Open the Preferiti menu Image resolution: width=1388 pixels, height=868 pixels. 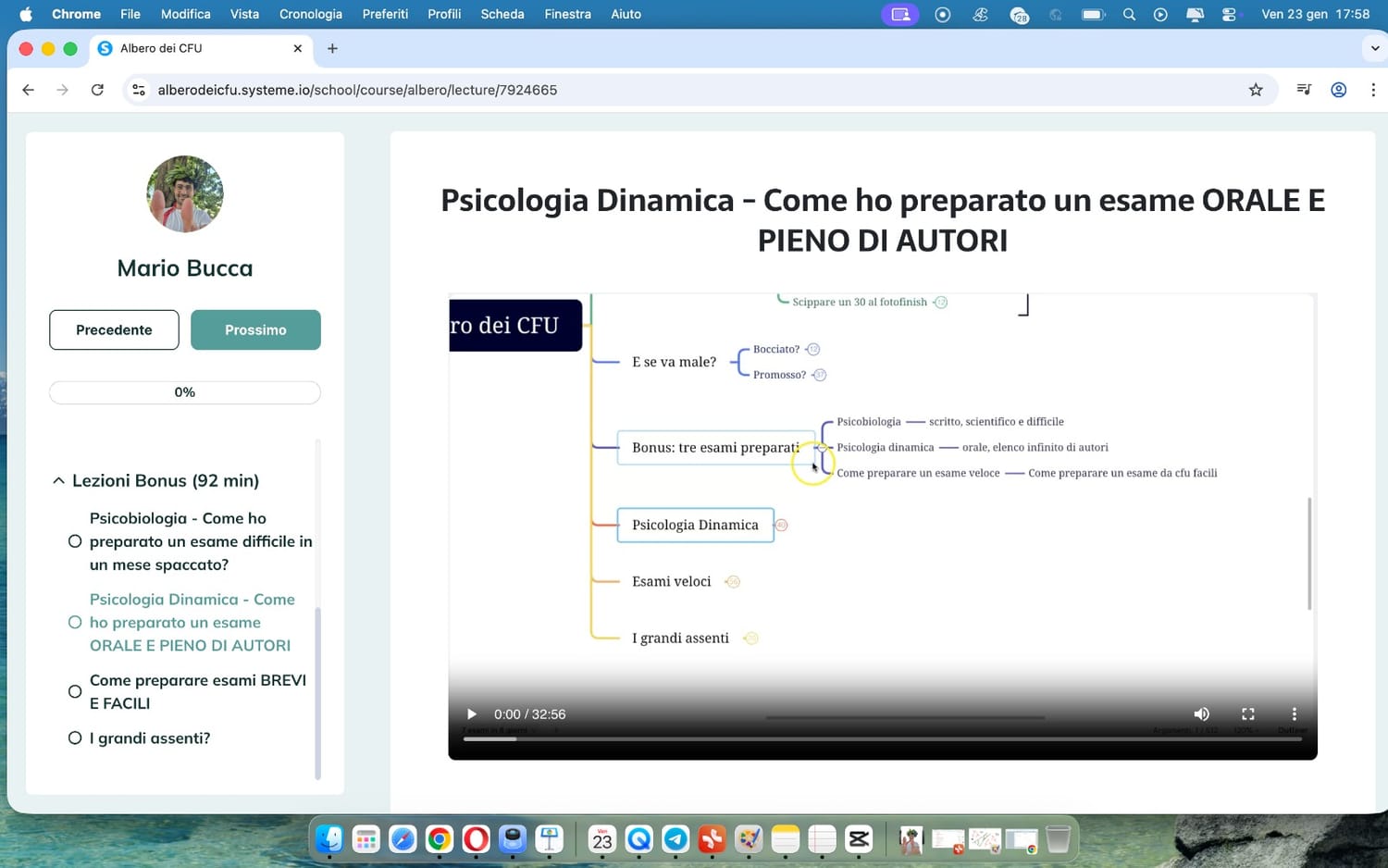coord(385,14)
